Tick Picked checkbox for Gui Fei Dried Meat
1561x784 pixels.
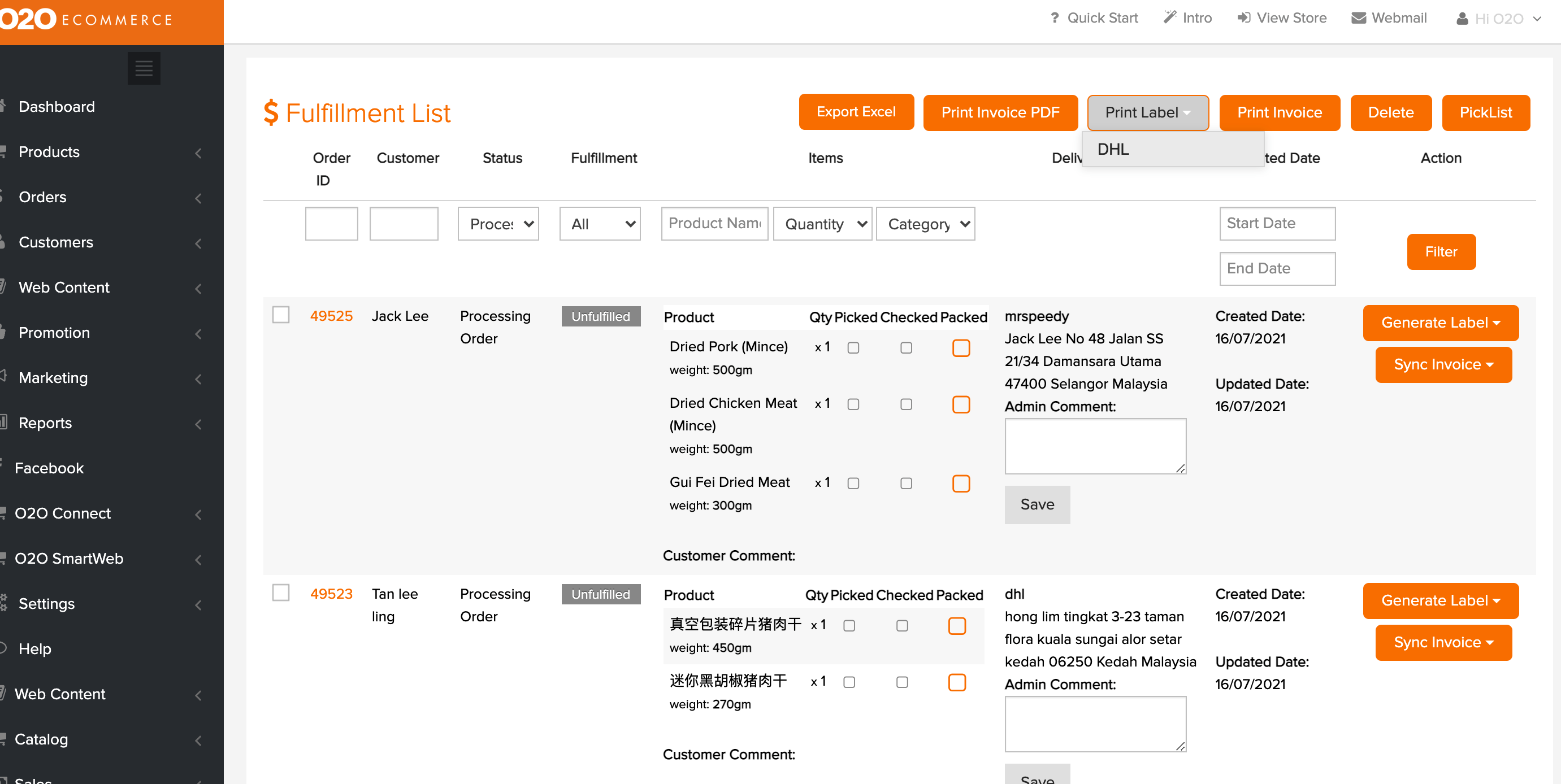coord(853,483)
